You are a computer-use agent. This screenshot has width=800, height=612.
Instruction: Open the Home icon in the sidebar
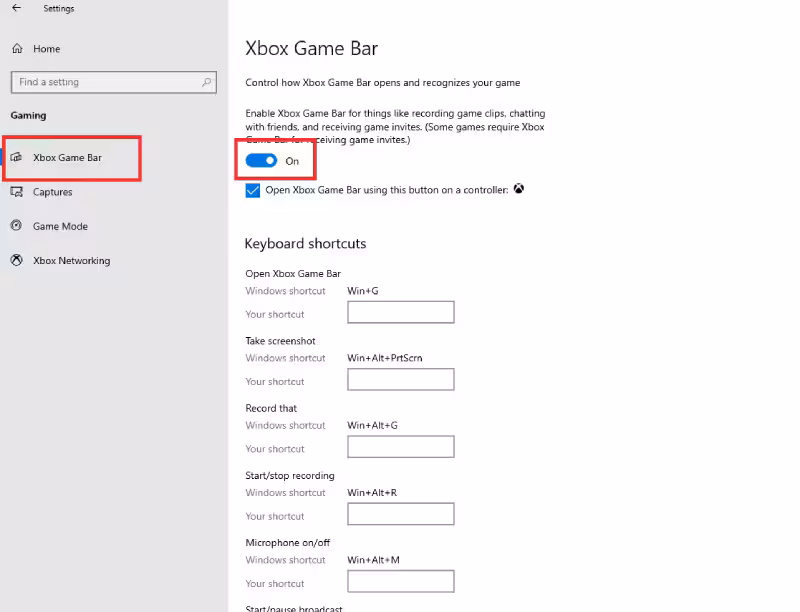(17, 48)
